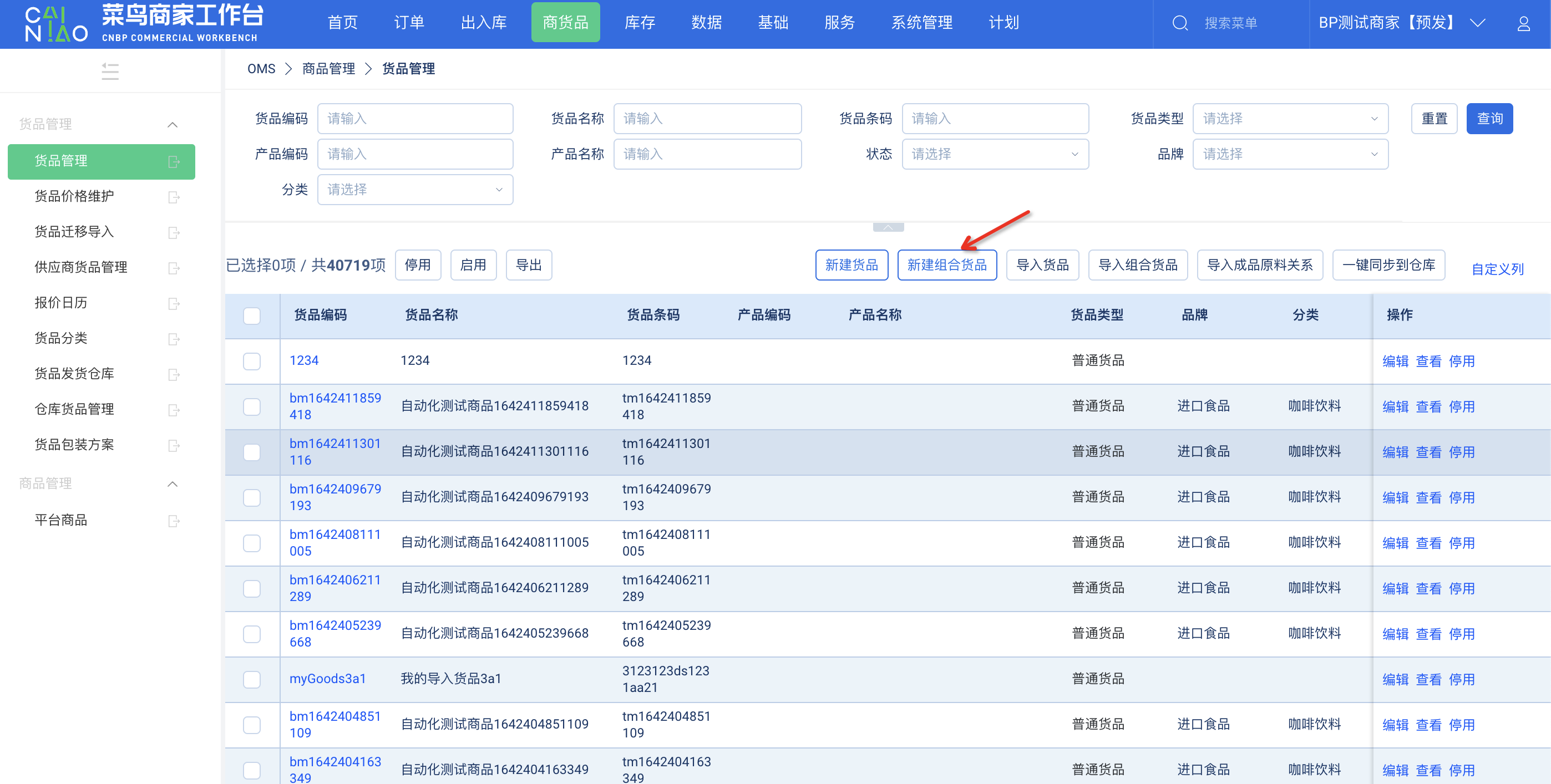Click the open-in-new icon beside 货品管理
Viewport: 1551px width, 784px height.
click(x=174, y=161)
